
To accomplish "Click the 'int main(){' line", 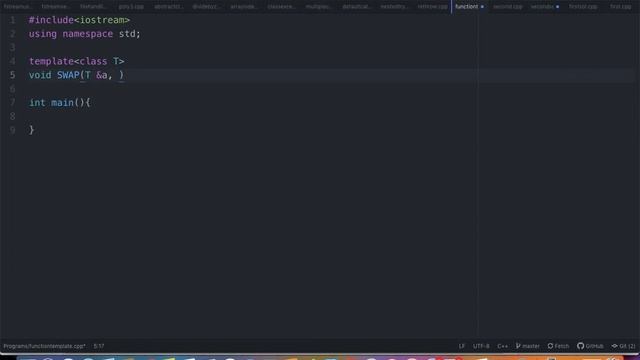I will (60, 102).
